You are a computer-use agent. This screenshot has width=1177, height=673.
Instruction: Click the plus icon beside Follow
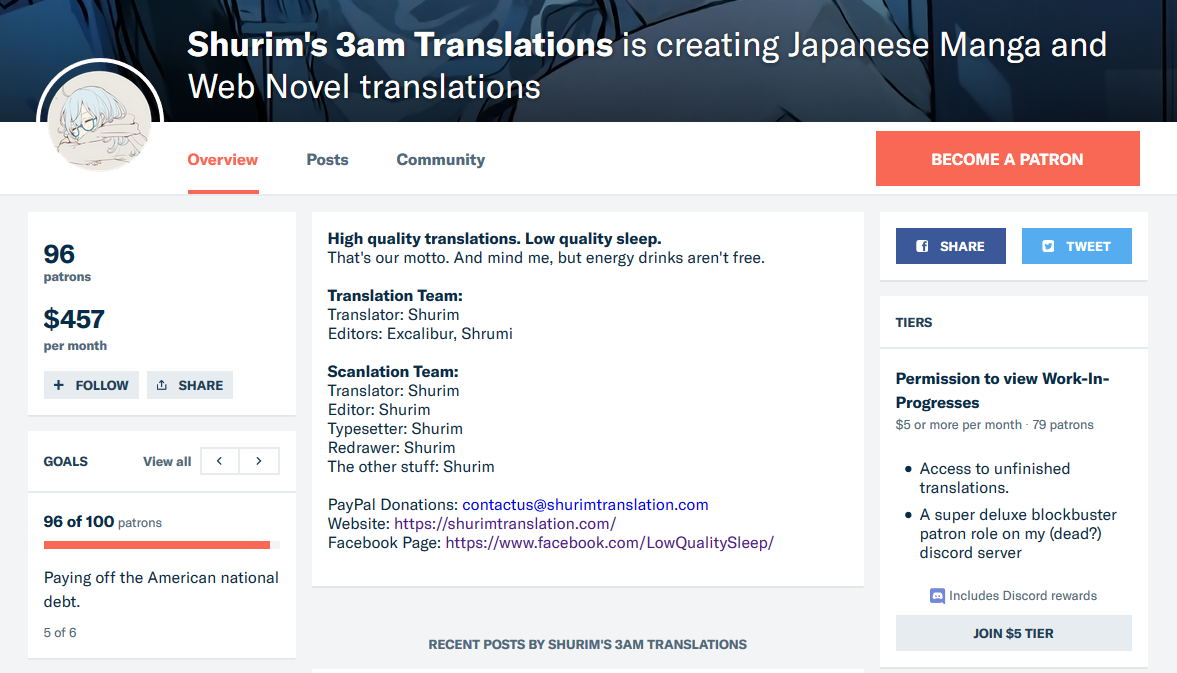coord(59,385)
